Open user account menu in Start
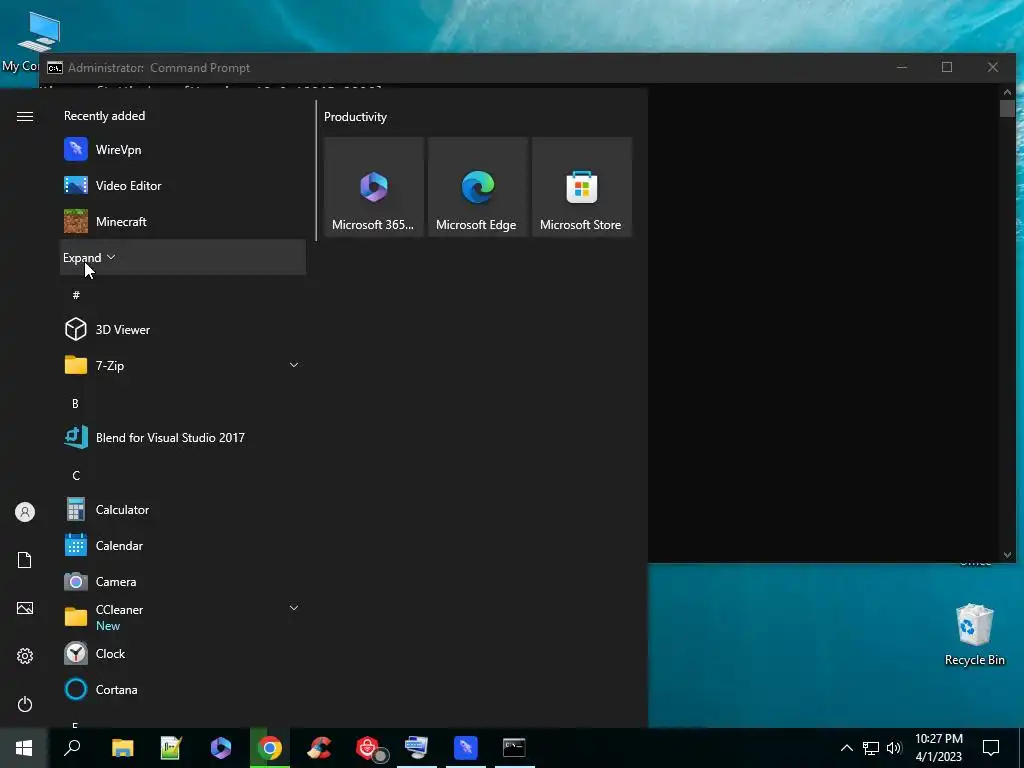Screen dimensions: 1024x768 click(x=25, y=512)
